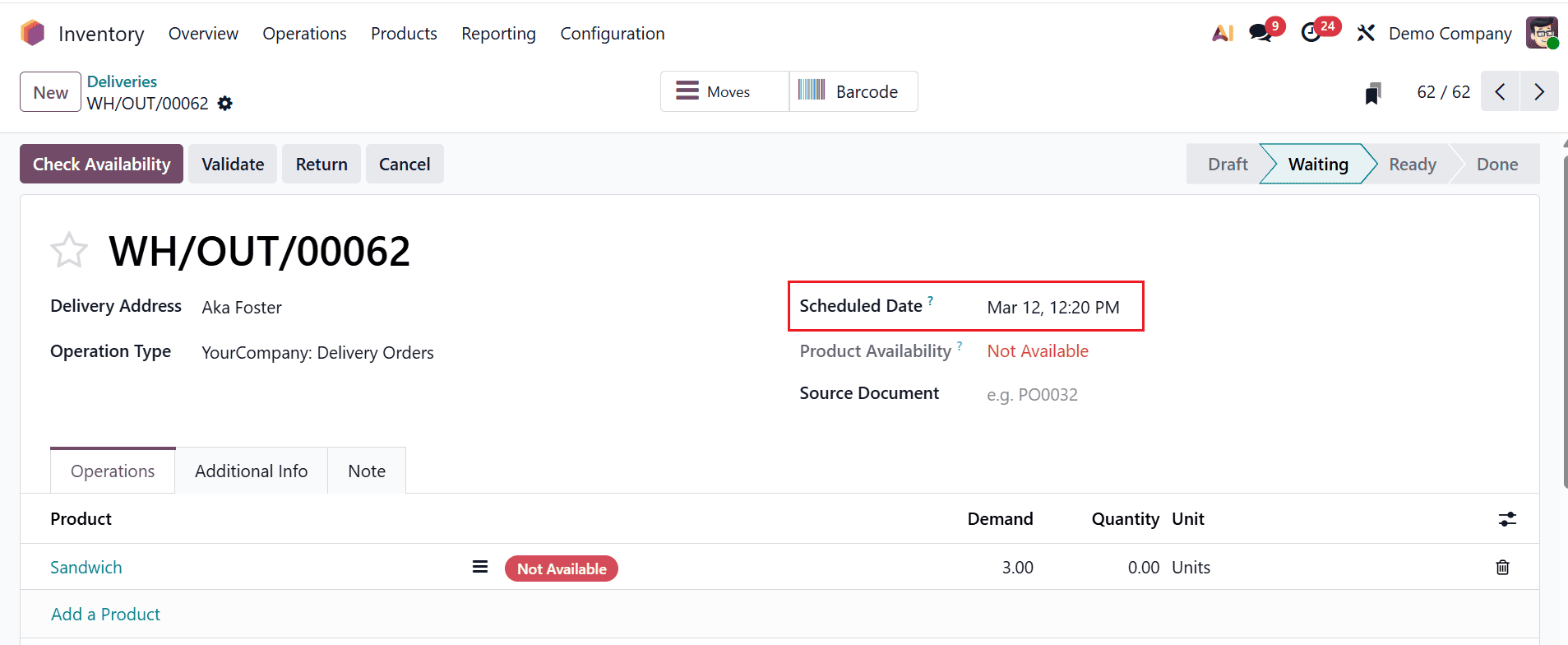Viewport: 1568px width, 645px height.
Task: Select the Ready status stage
Action: click(x=1412, y=165)
